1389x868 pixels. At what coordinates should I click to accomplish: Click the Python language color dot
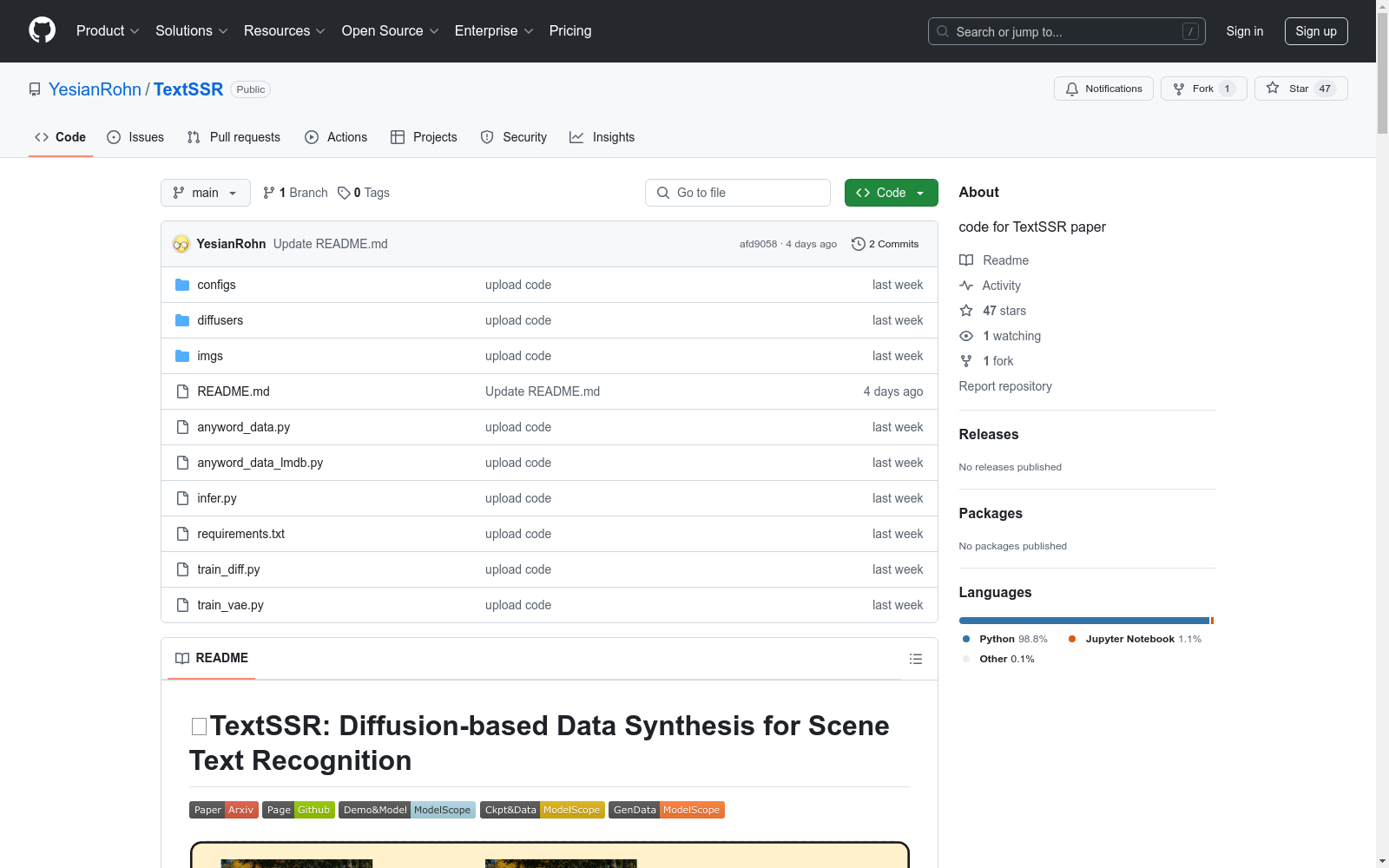966,639
